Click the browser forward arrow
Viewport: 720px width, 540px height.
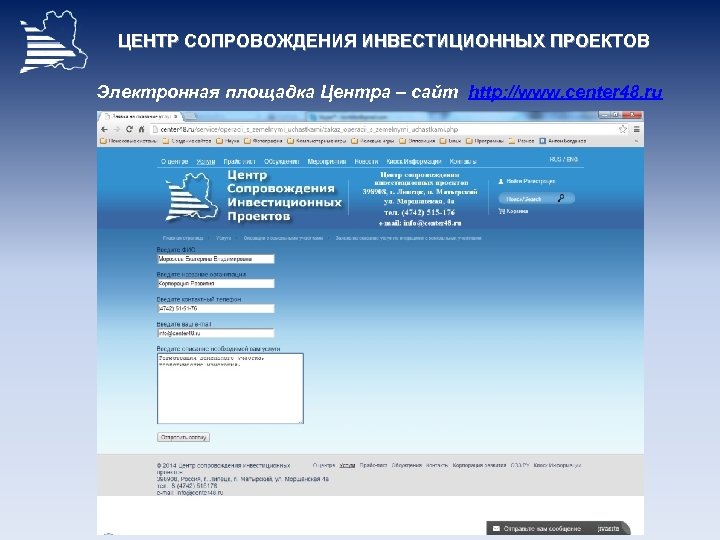[x=117, y=129]
